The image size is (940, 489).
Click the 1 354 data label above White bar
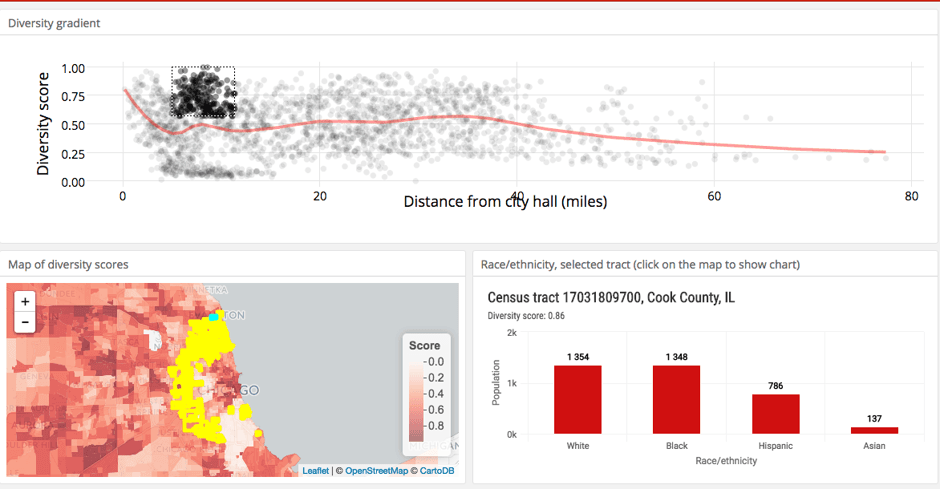click(x=578, y=357)
